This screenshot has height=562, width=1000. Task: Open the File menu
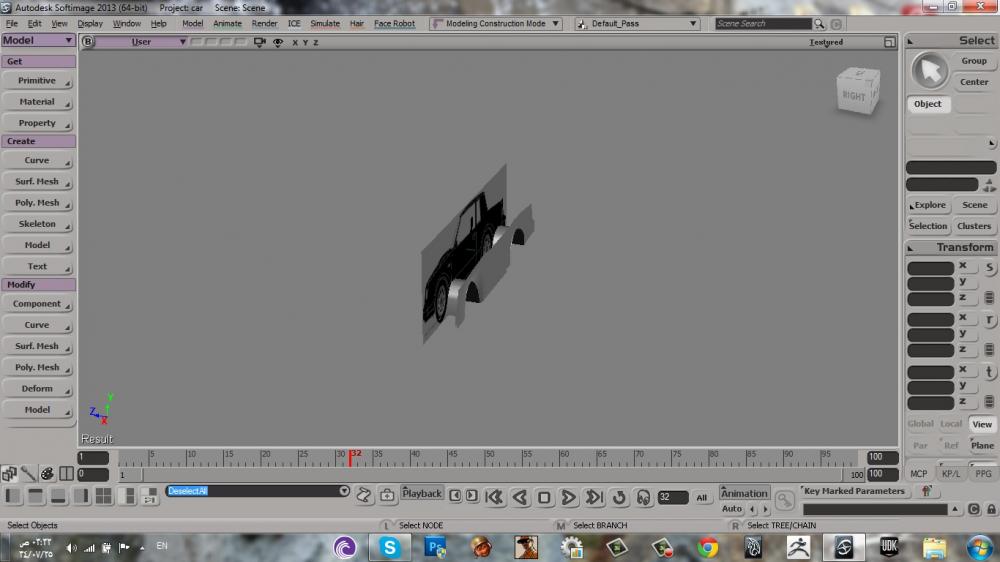(11, 24)
